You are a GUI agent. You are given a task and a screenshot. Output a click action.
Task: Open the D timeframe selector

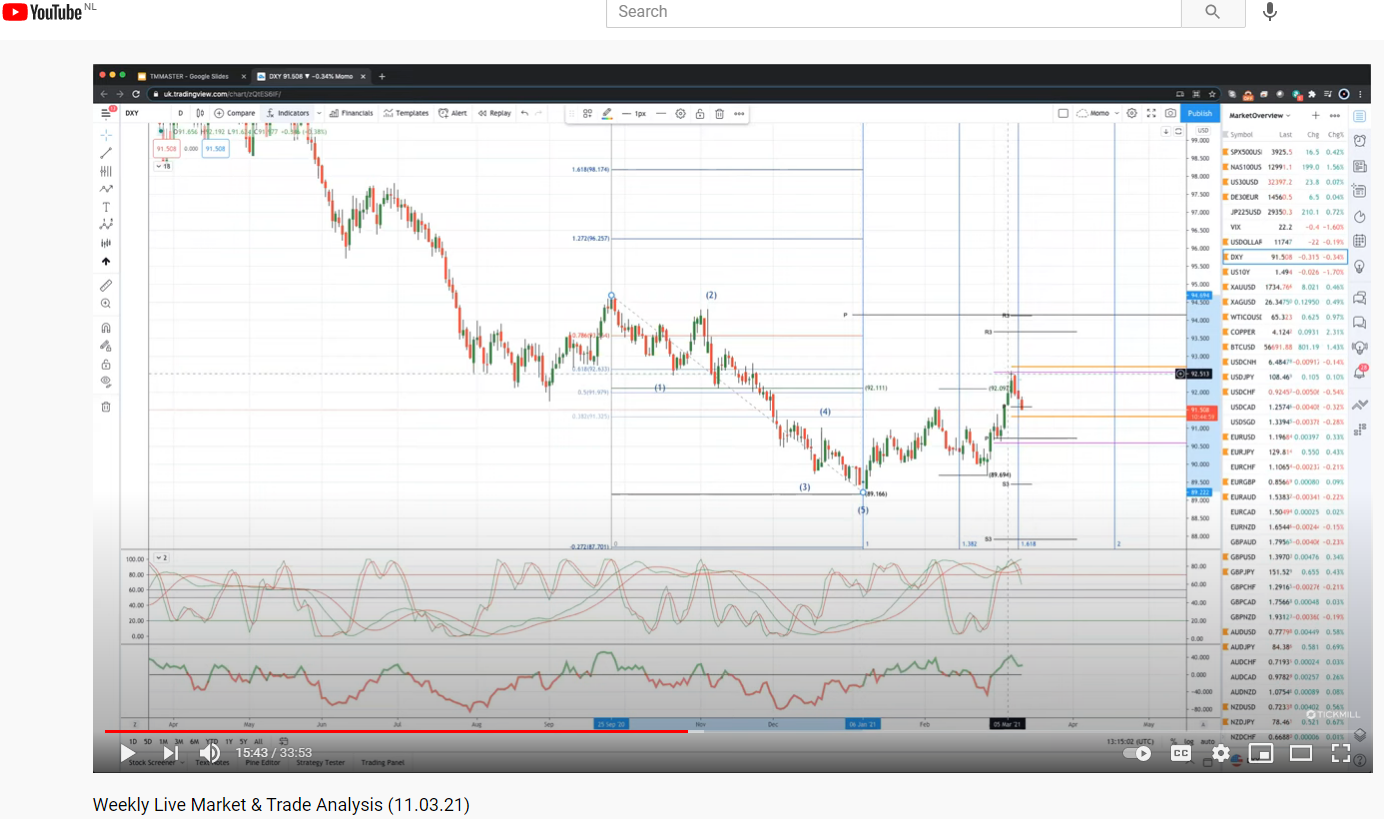(x=181, y=113)
